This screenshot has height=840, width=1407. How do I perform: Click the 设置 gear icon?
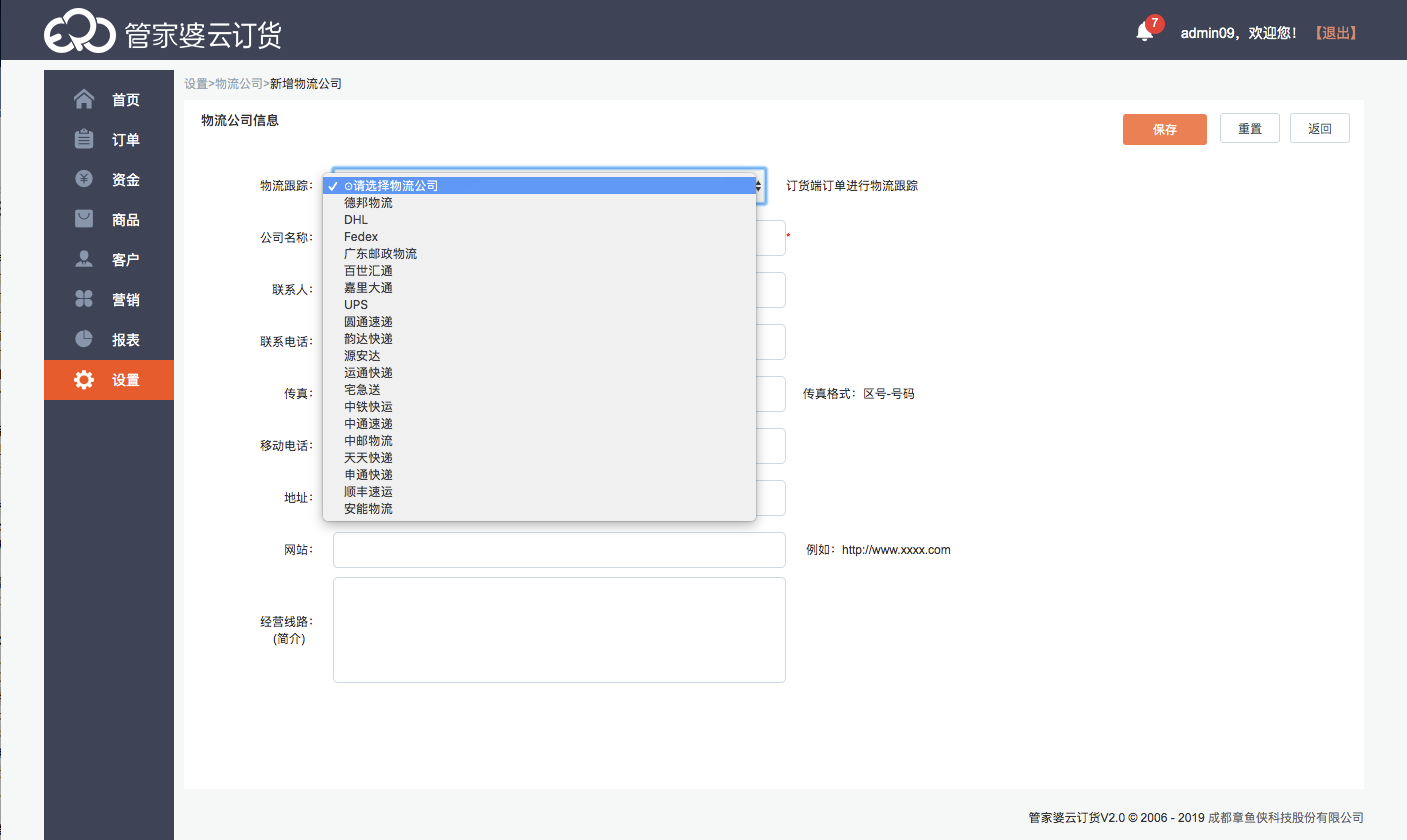(x=85, y=380)
